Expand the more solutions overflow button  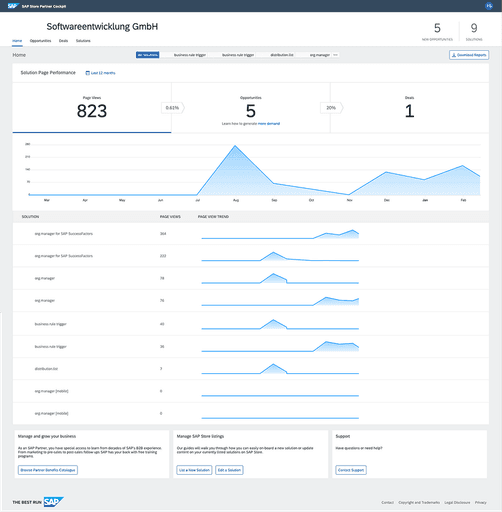point(335,55)
